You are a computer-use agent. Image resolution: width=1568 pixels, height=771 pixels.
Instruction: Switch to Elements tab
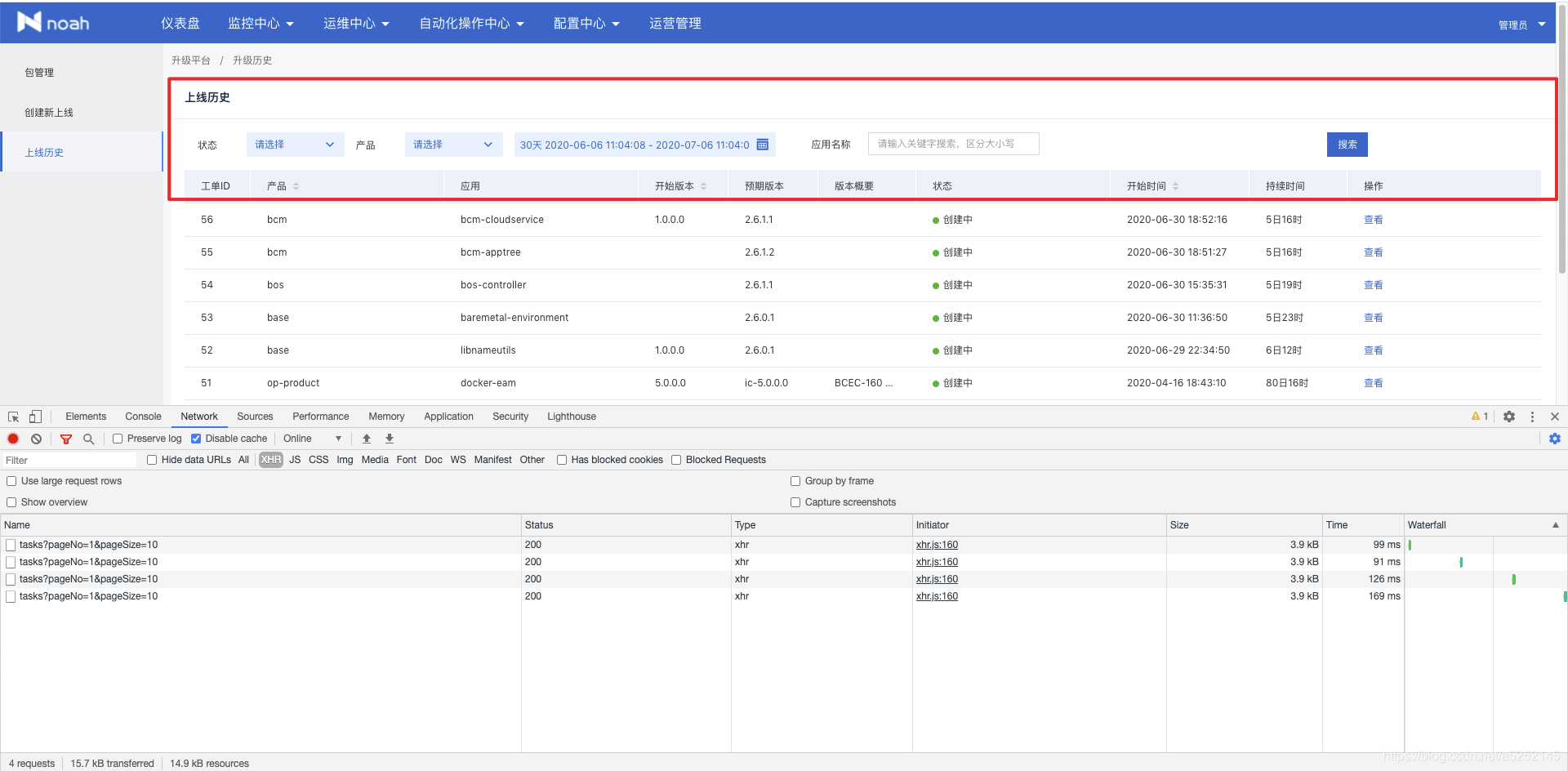[86, 417]
